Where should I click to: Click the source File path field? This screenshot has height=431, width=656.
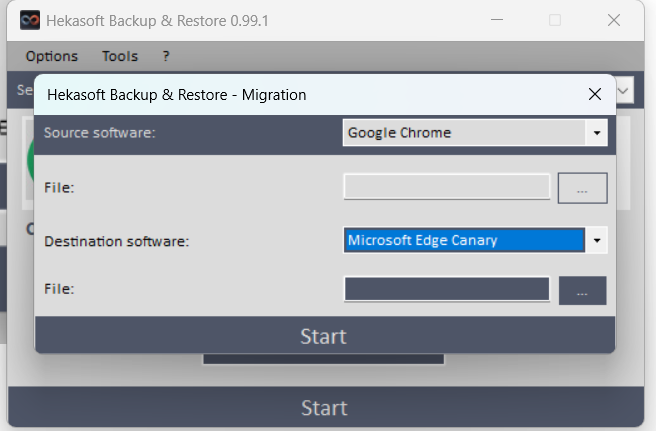(x=446, y=187)
